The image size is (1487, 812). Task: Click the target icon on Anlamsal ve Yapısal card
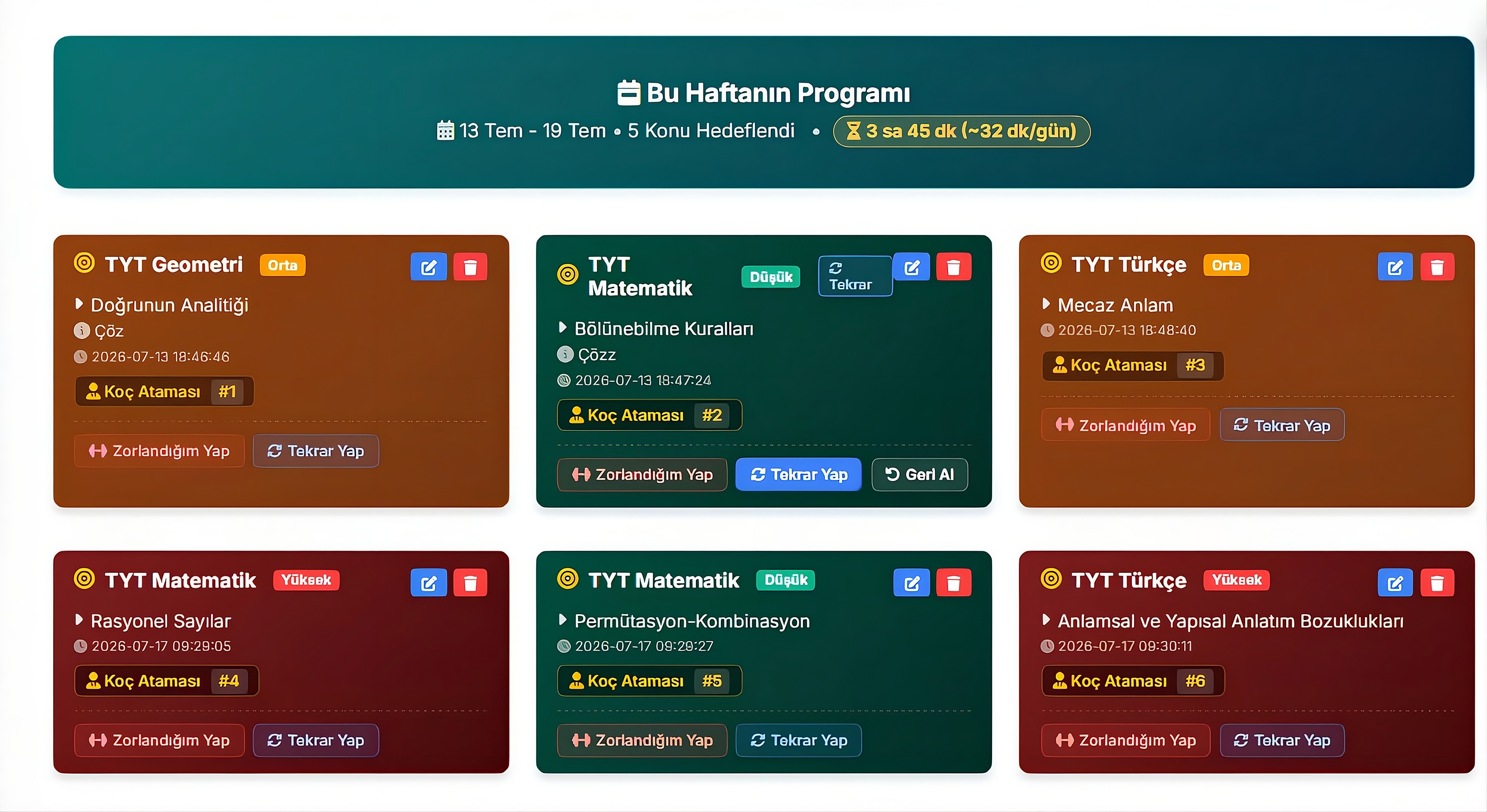click(1051, 578)
